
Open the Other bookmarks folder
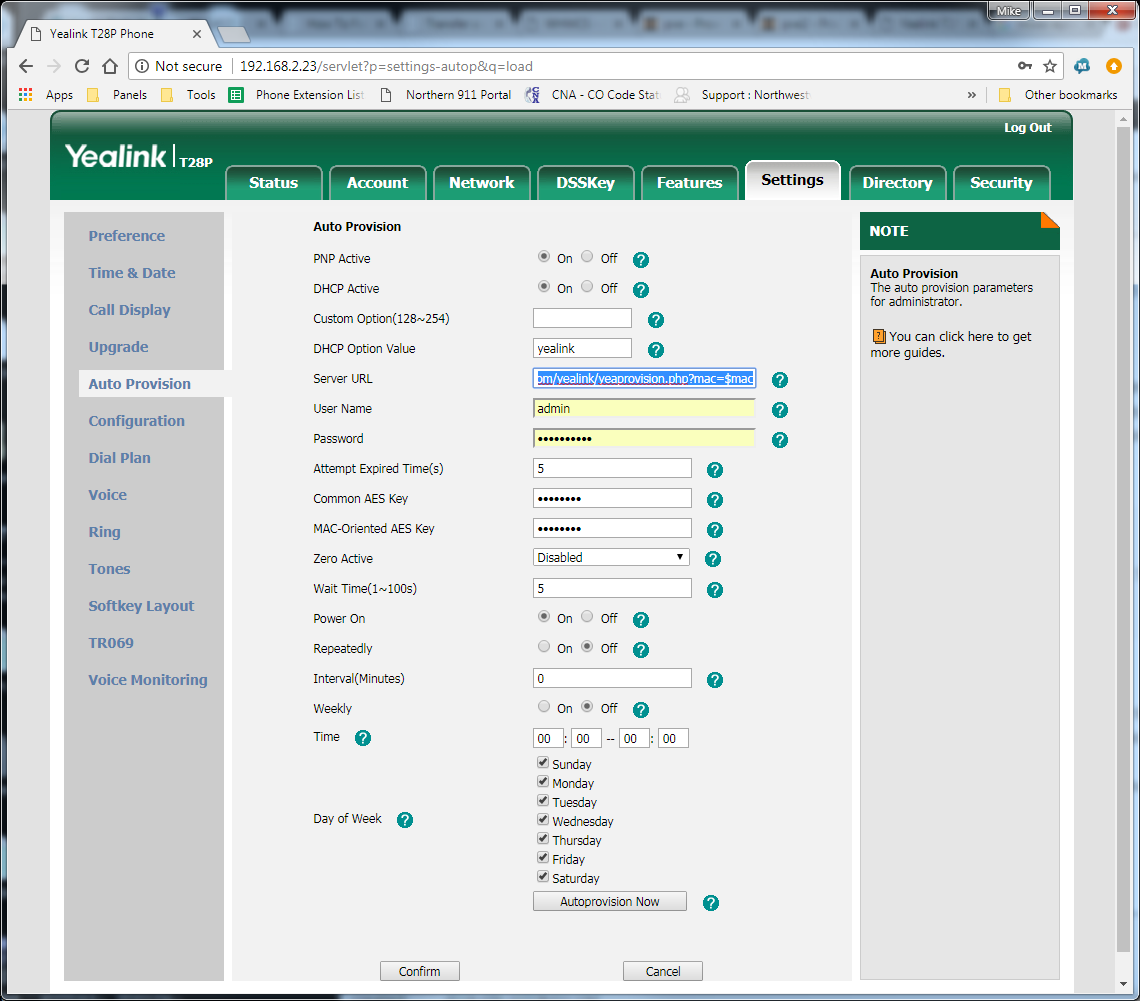[x=1058, y=95]
